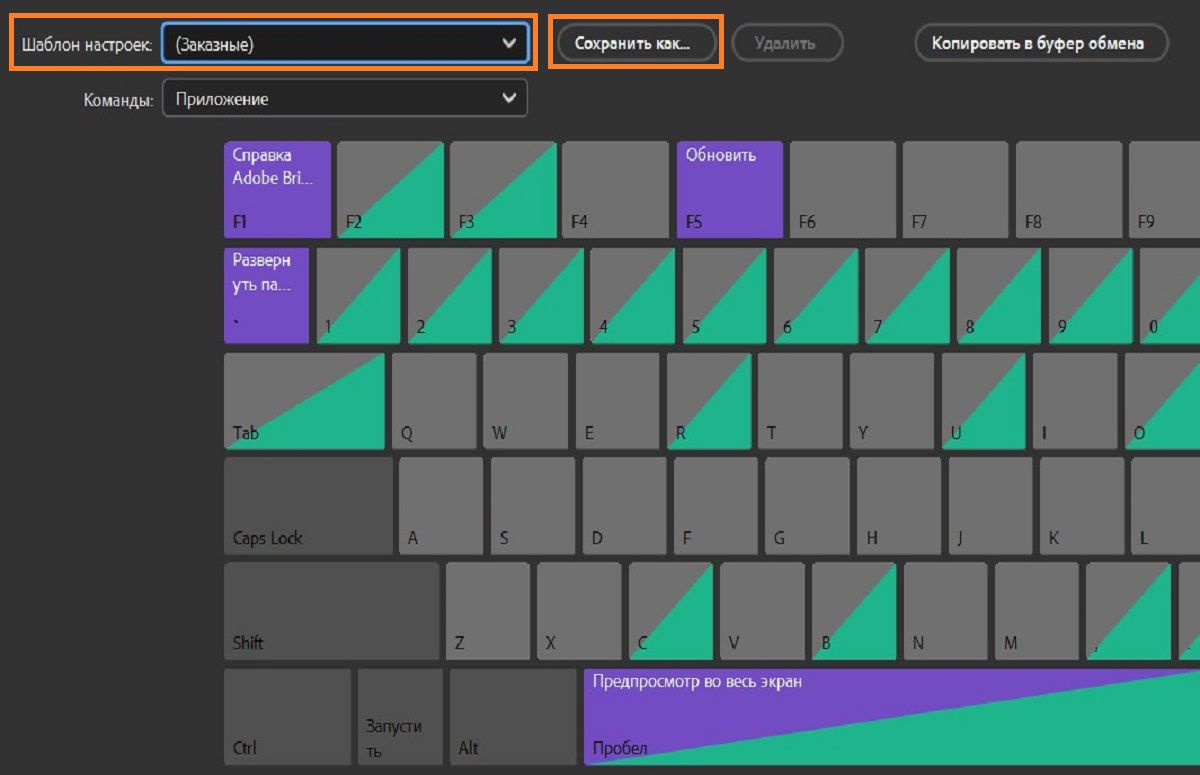1200x775 pixels.
Task: Click the Сохранить как... button
Action: click(633, 44)
